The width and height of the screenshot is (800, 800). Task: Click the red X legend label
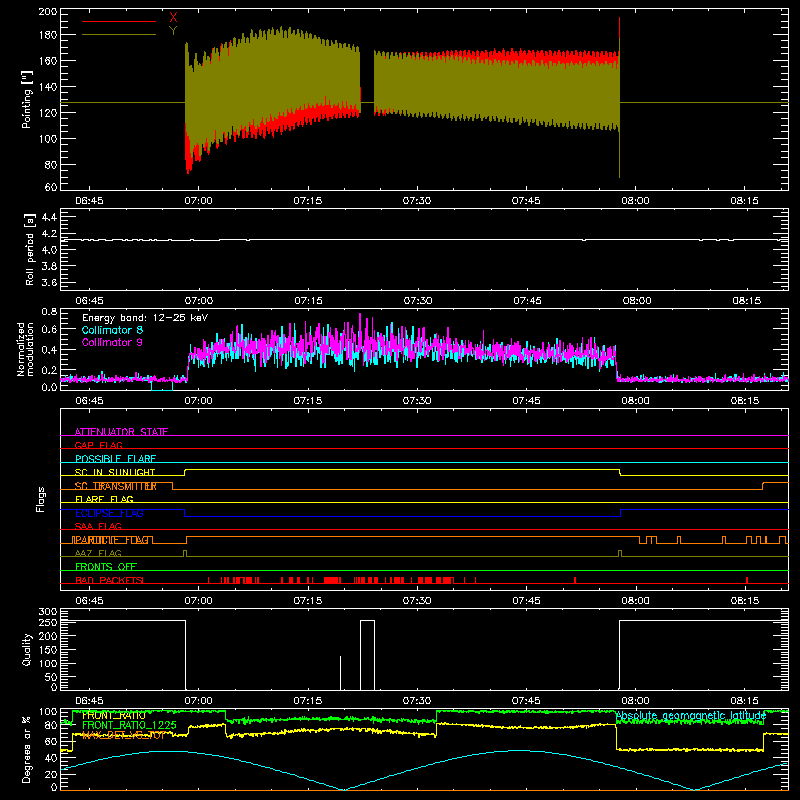pos(173,18)
